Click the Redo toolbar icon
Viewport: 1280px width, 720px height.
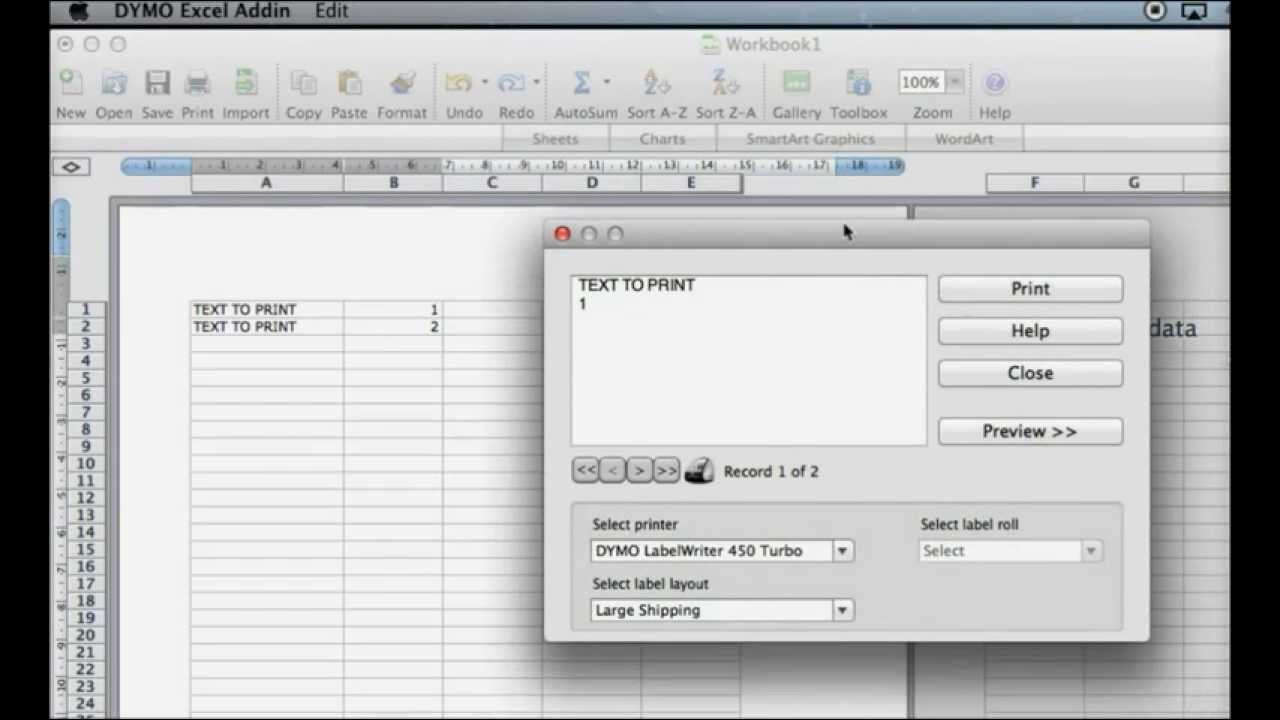(512, 82)
